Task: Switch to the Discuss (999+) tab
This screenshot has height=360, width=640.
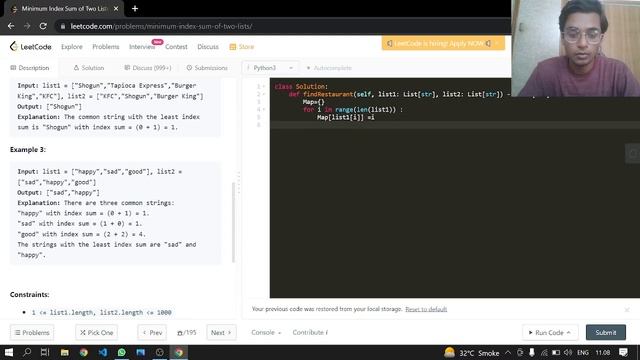Action: click(148, 68)
